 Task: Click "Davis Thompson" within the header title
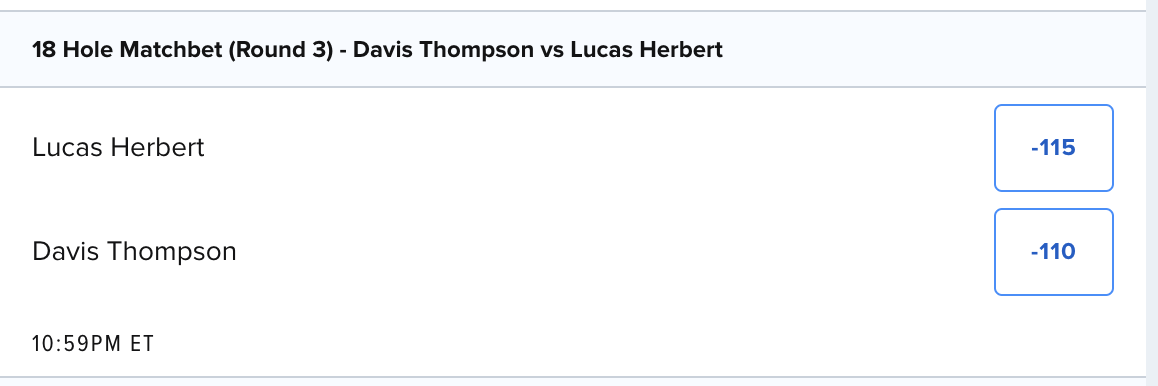[x=445, y=50]
